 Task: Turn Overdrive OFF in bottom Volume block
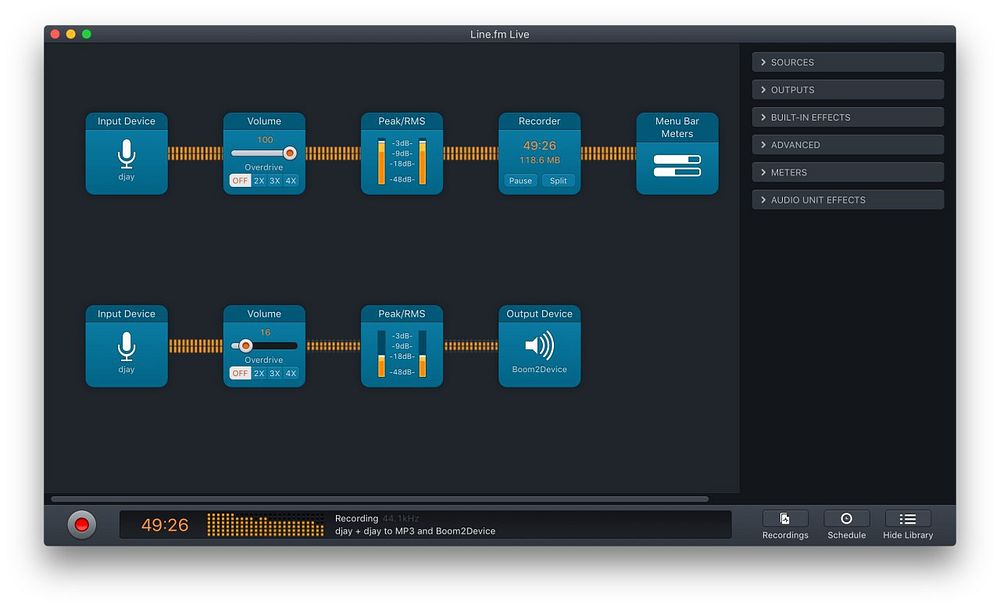[x=240, y=373]
